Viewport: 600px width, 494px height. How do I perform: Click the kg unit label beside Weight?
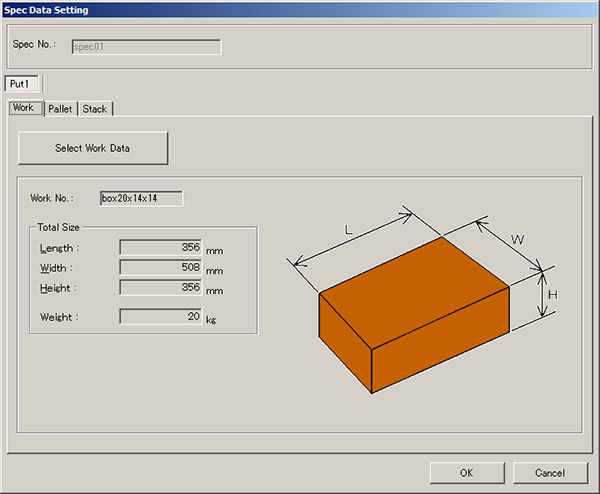click(x=211, y=319)
